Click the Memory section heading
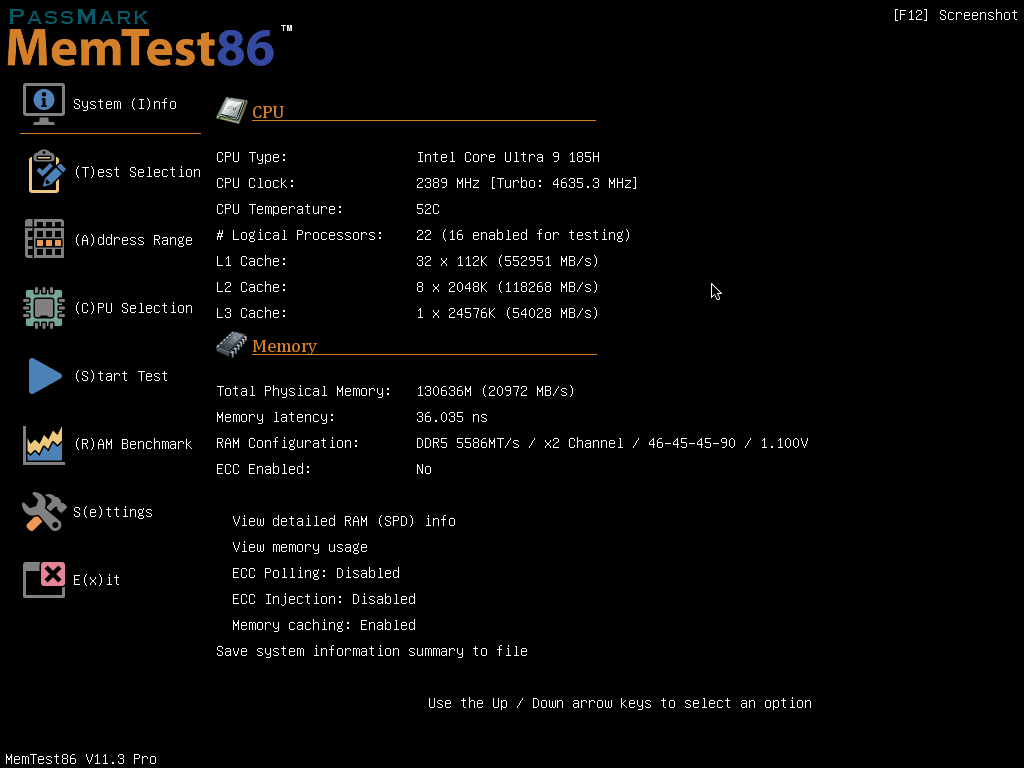 (284, 346)
